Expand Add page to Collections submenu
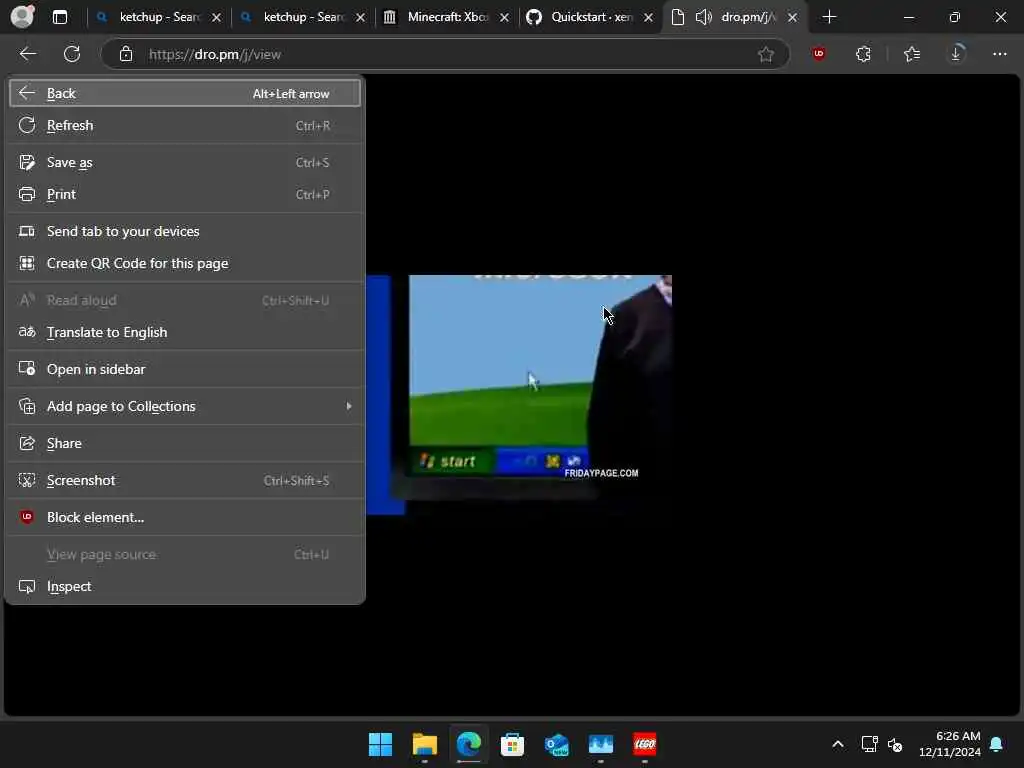The width and height of the screenshot is (1024, 768). click(185, 407)
